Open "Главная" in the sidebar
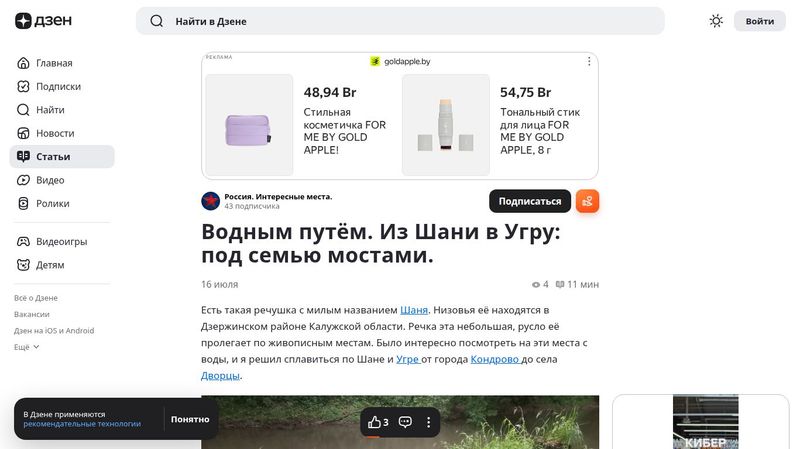The width and height of the screenshot is (800, 449). coord(54,63)
